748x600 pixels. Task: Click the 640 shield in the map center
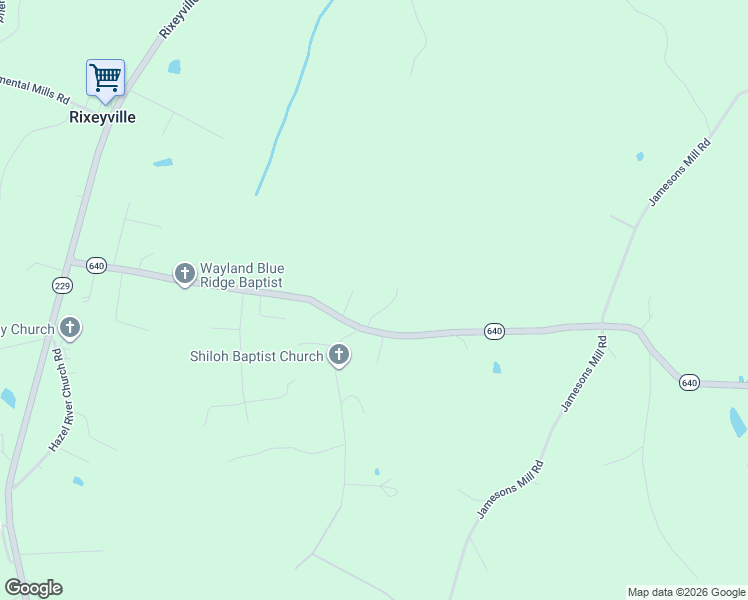click(494, 331)
